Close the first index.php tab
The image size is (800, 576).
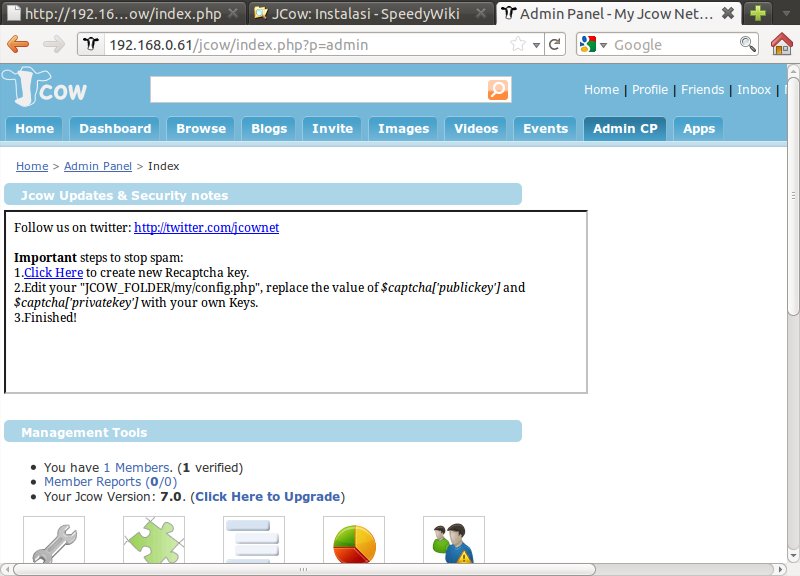[x=233, y=13]
